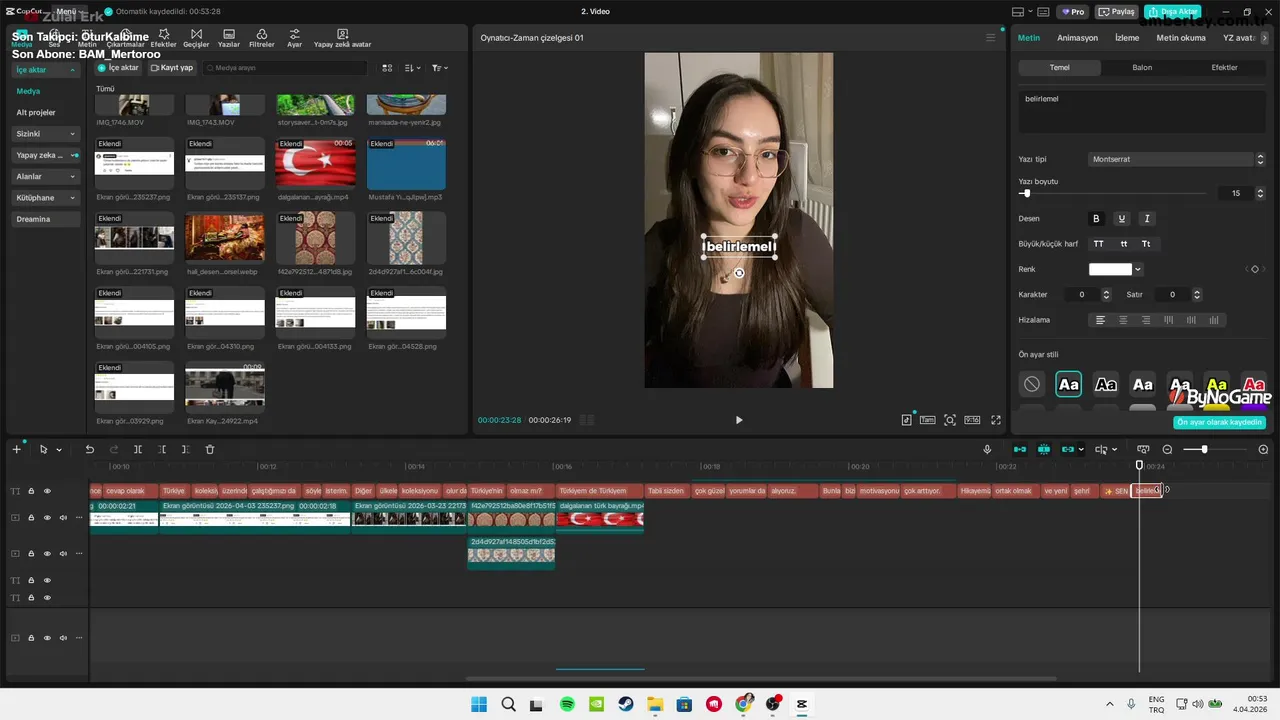Click the Paylaş share button
Screen dimensions: 1280x720
[x=1118, y=12]
